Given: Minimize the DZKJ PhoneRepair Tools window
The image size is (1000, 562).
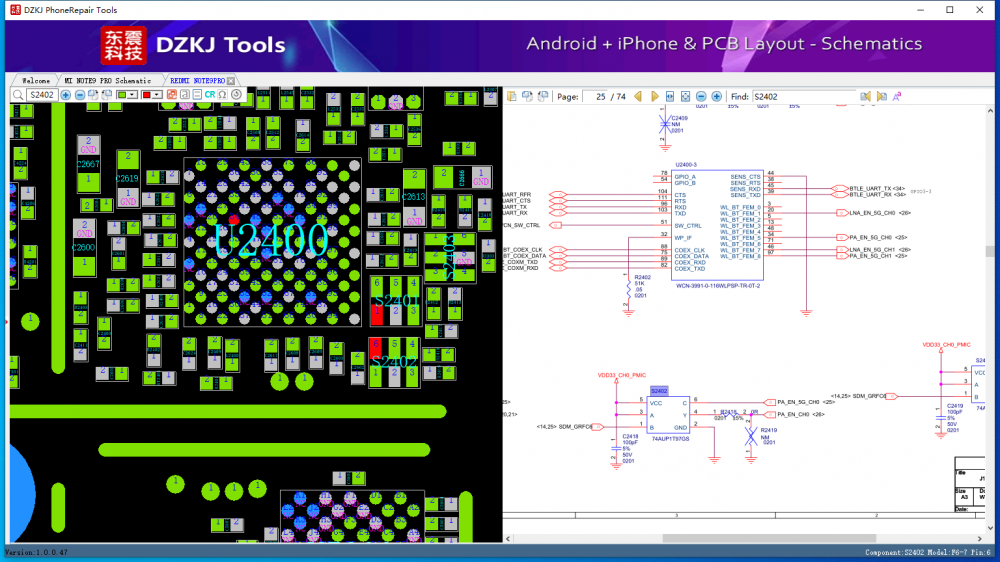Looking at the screenshot, I should coord(920,10).
